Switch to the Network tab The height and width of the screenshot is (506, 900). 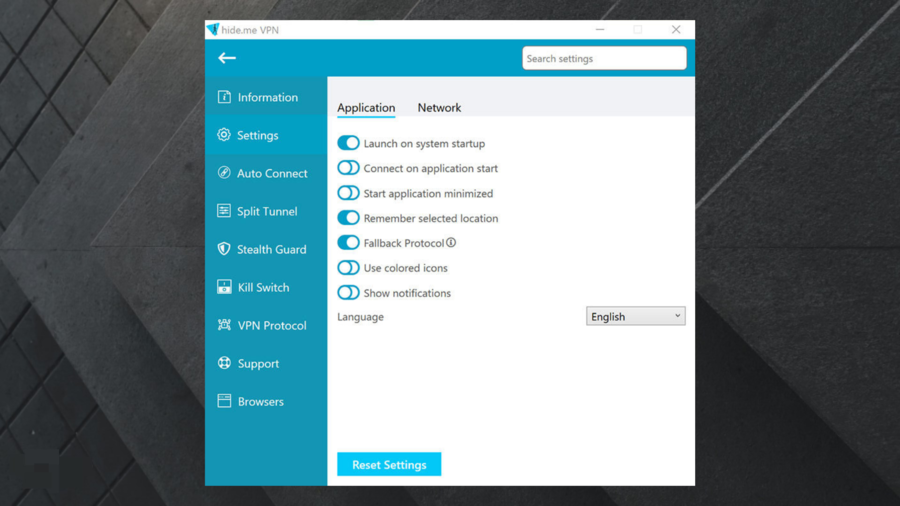[439, 108]
